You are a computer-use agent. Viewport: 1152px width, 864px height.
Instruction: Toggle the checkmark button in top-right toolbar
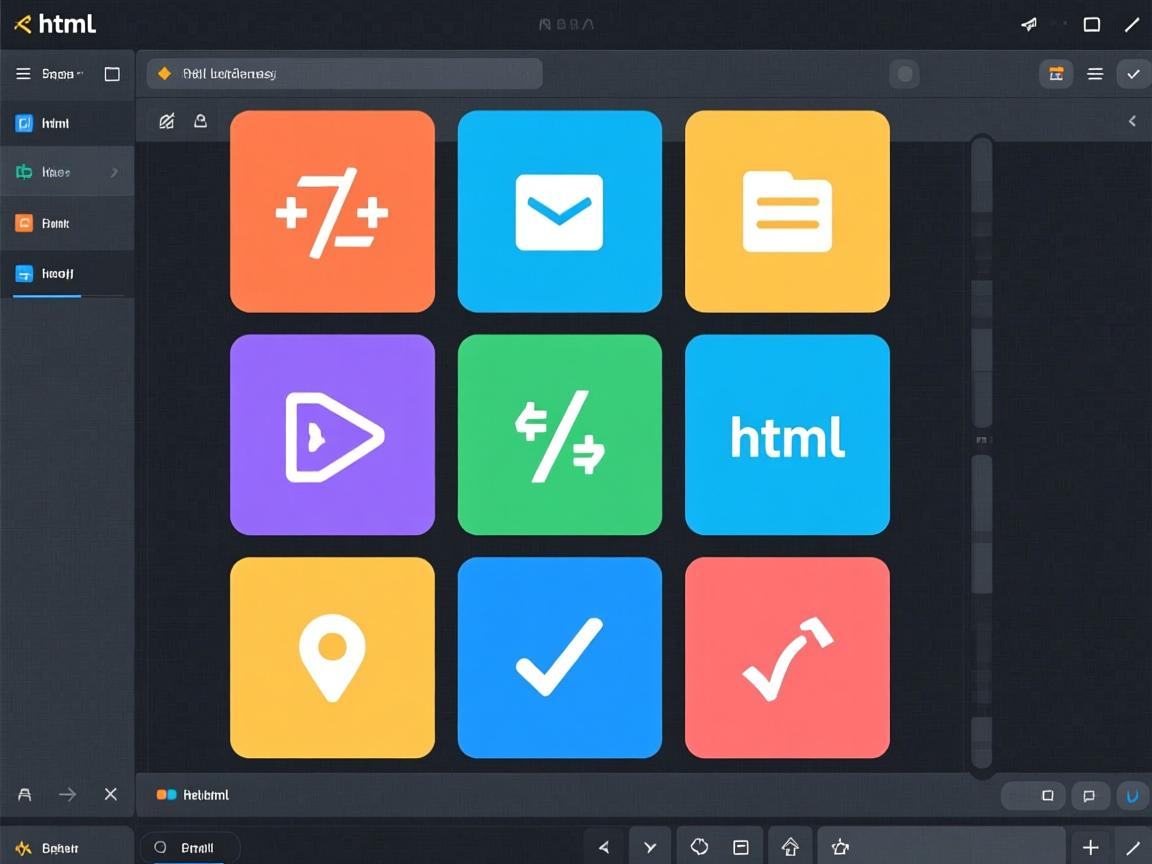point(1133,74)
